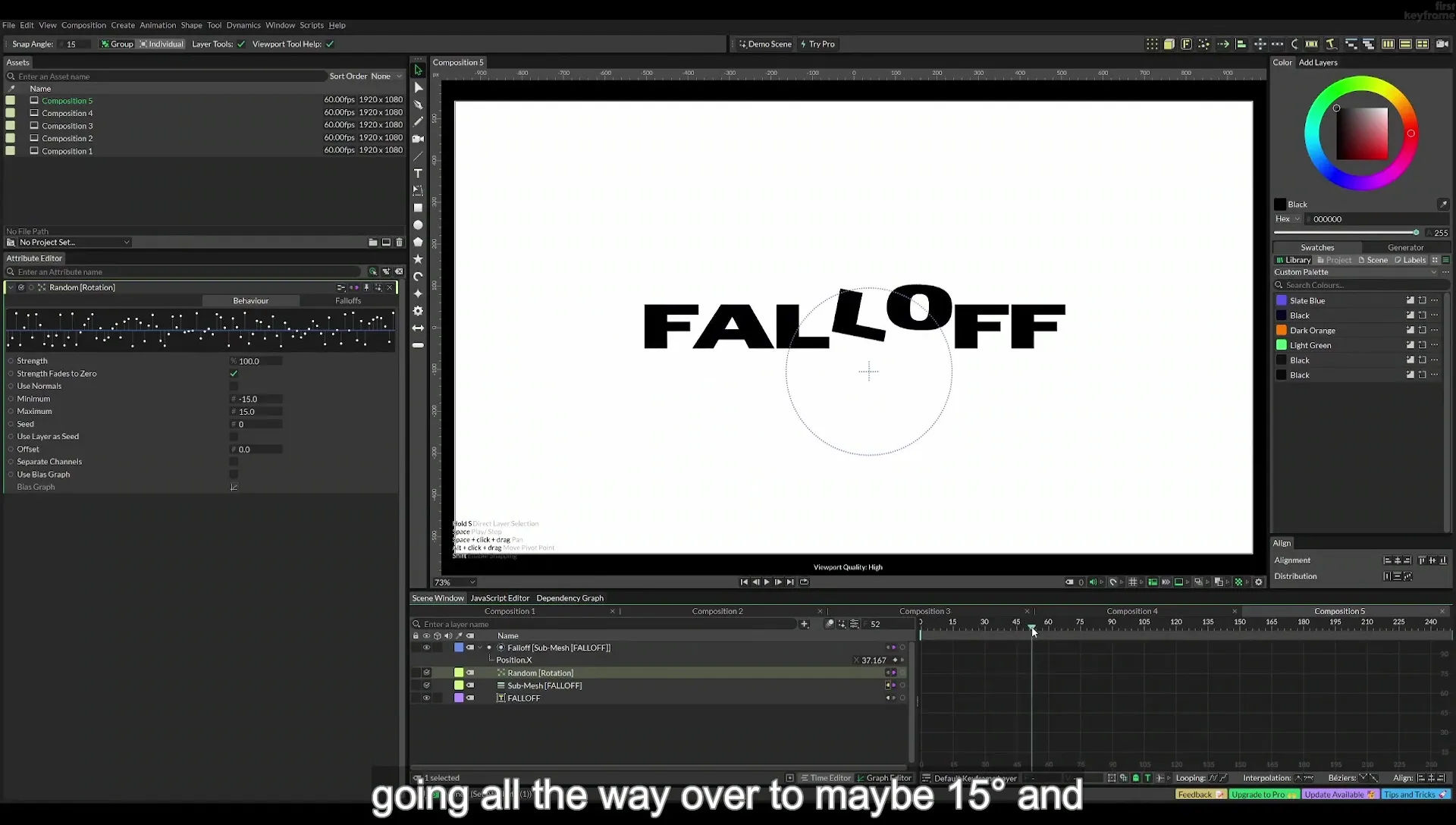Image resolution: width=1456 pixels, height=825 pixels.
Task: Choose the Camera tool
Action: [418, 139]
